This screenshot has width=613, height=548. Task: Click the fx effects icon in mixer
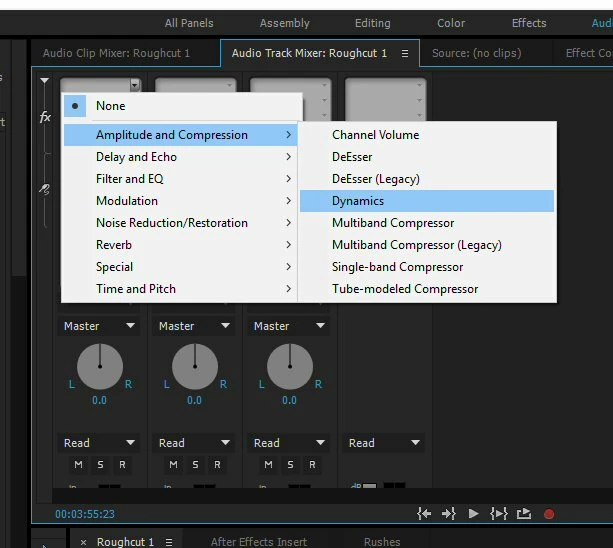coord(45,116)
